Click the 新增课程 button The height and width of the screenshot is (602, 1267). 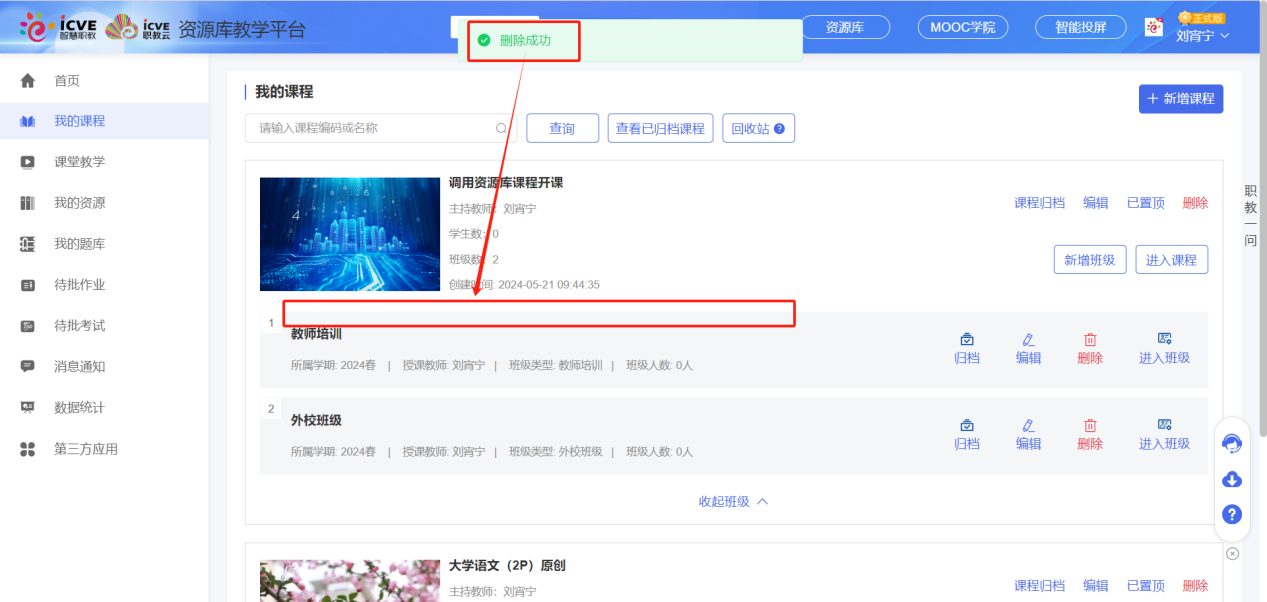tap(1180, 99)
